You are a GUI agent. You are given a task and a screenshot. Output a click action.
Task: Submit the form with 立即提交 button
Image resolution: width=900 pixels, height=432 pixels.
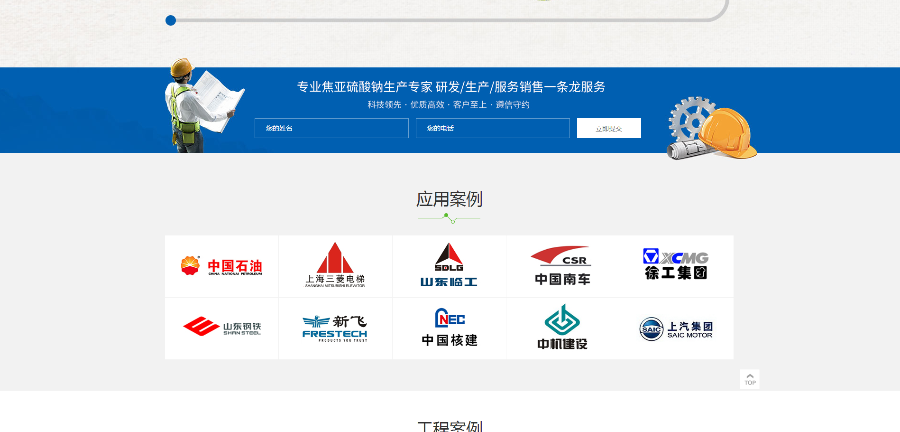click(x=609, y=128)
